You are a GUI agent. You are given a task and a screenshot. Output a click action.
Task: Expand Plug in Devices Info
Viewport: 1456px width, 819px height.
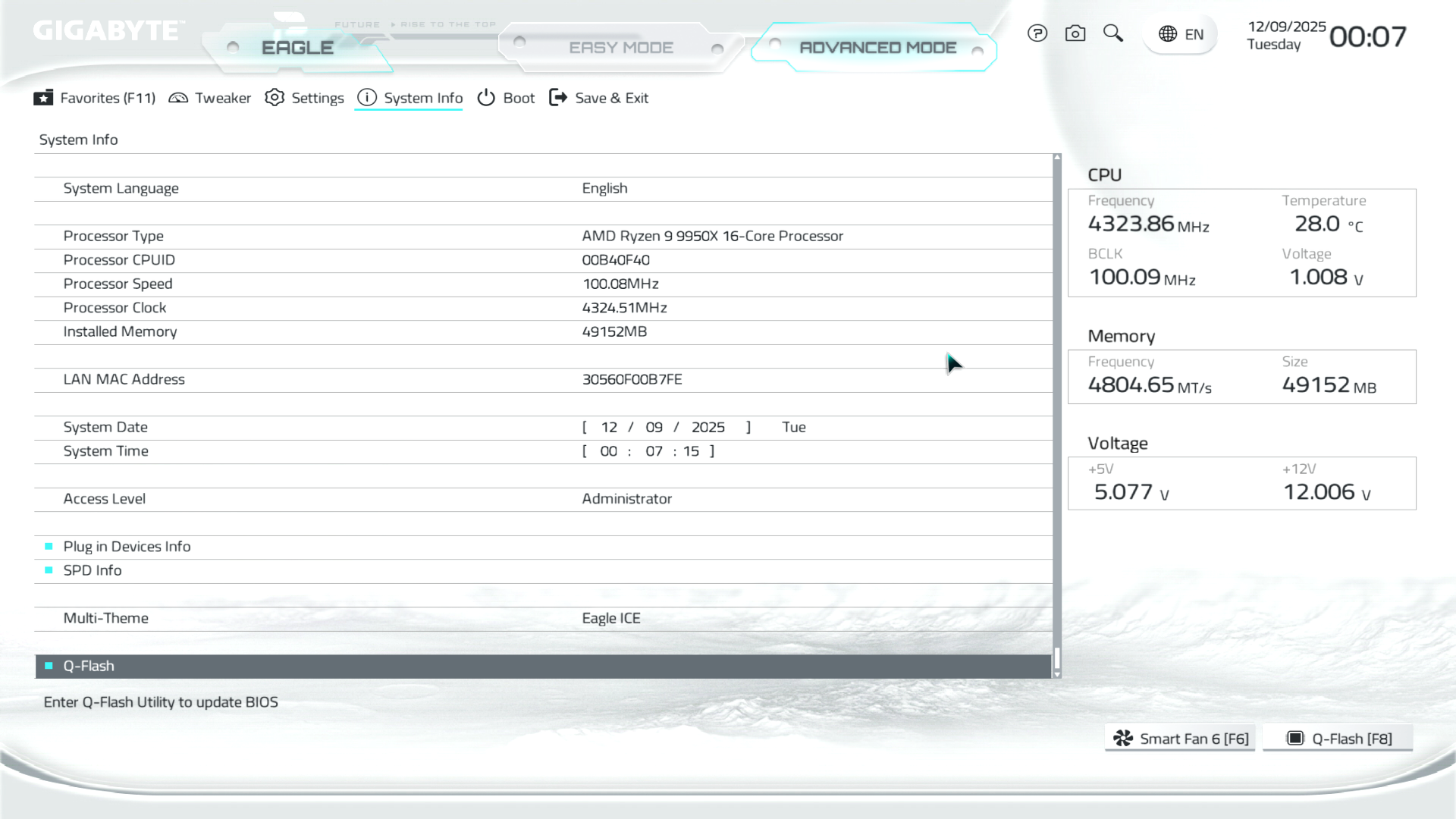pos(127,547)
